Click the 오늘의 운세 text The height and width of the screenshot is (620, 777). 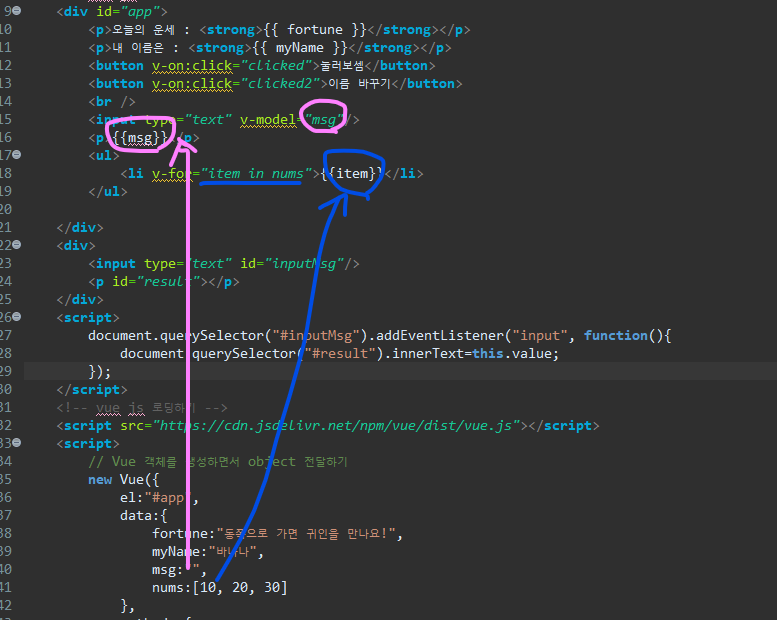[x=143, y=30]
